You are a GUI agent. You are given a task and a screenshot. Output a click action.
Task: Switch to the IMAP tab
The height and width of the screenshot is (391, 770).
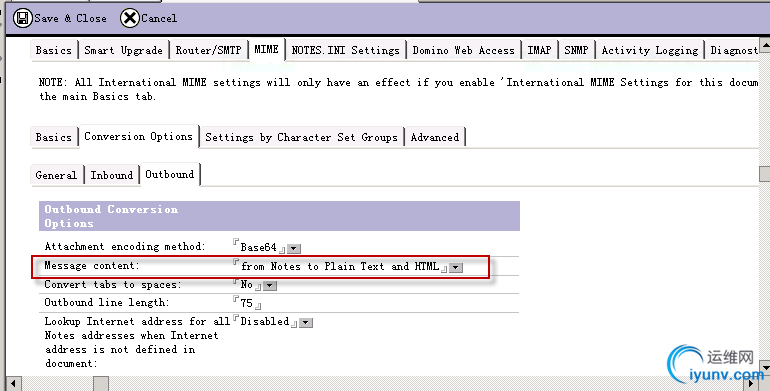click(x=539, y=50)
